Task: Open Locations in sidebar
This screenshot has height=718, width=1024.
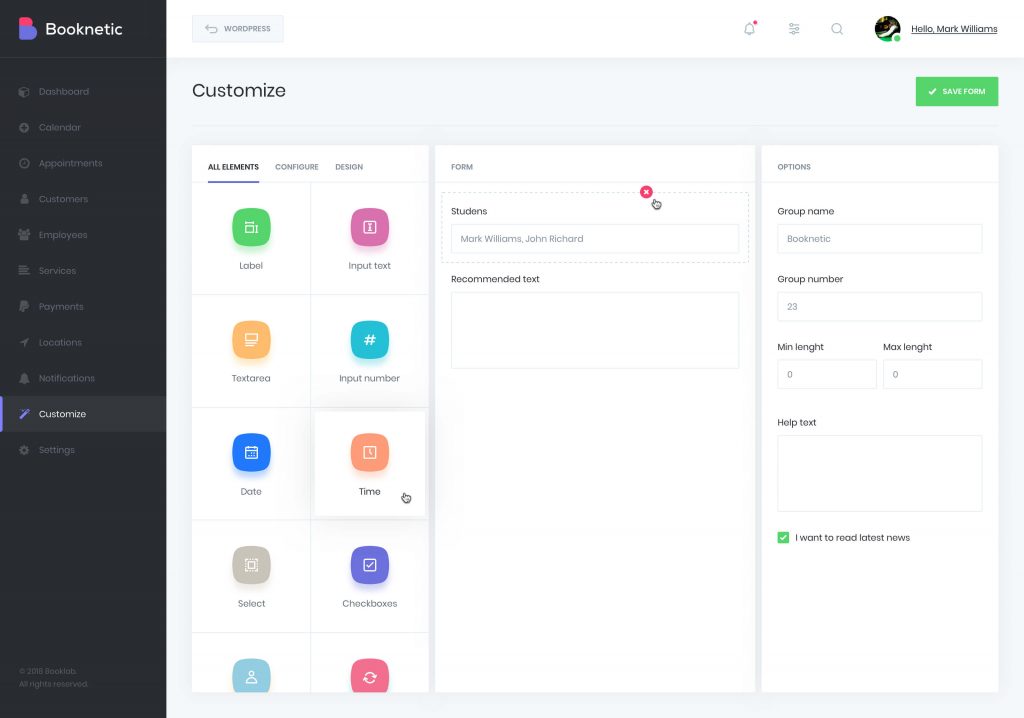Action: (60, 342)
